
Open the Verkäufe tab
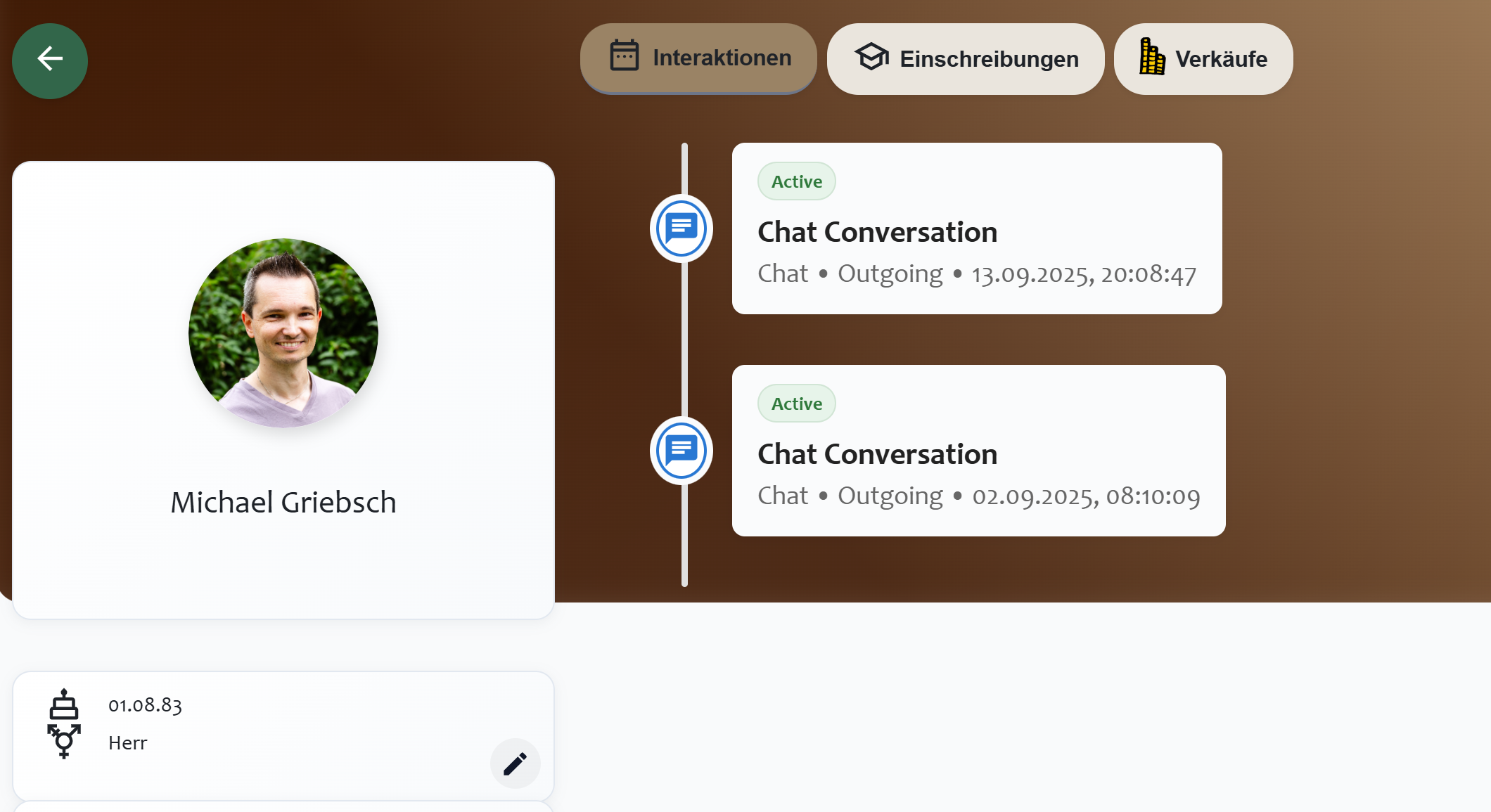[x=1203, y=59]
